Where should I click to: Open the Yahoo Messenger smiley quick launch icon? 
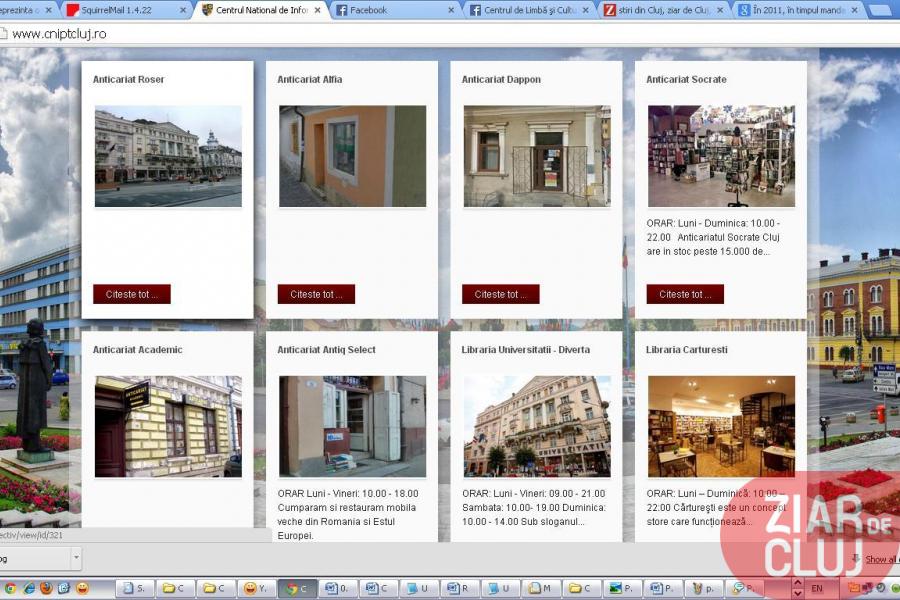83,588
